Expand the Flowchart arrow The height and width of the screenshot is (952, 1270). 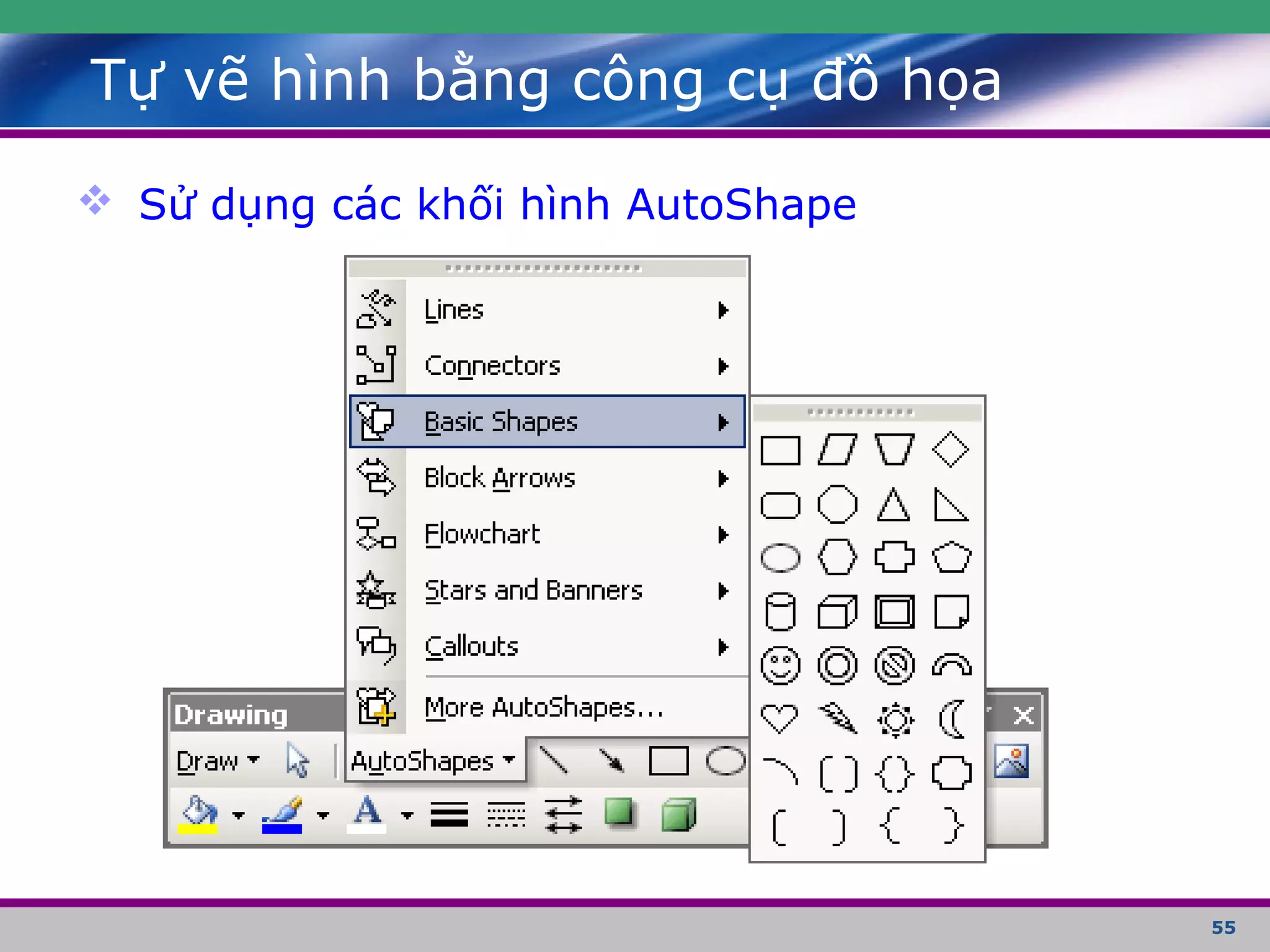tap(723, 534)
